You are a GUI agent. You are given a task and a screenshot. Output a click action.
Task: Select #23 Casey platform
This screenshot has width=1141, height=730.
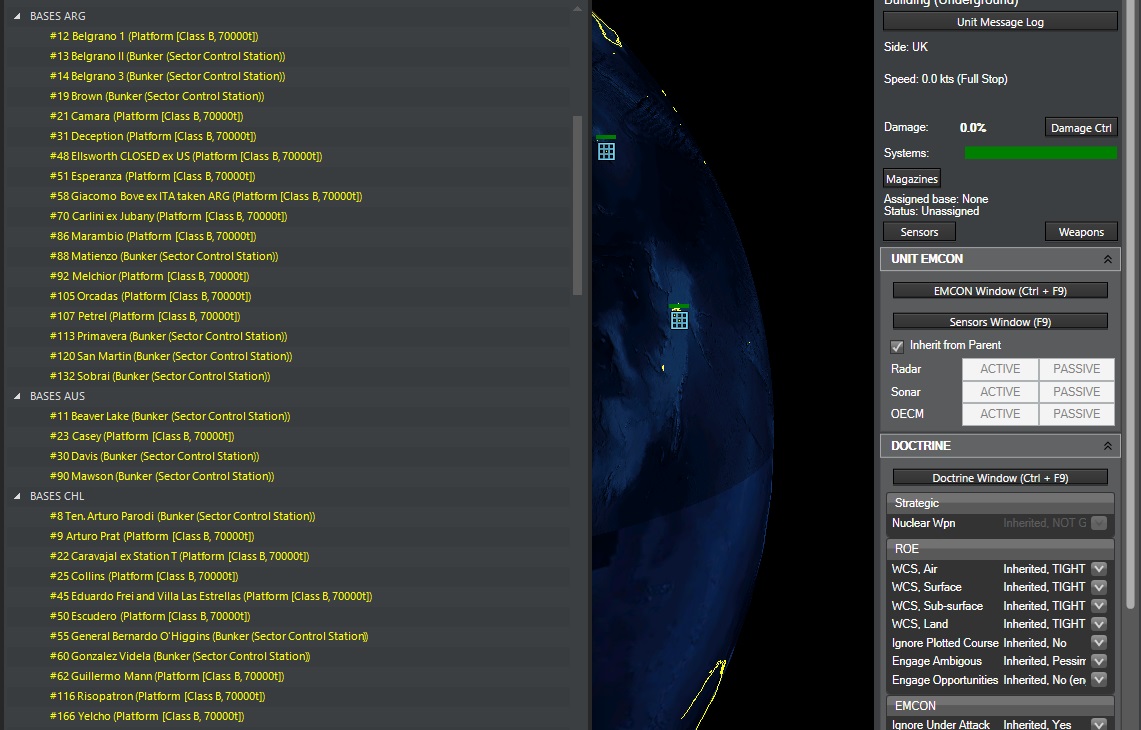142,436
